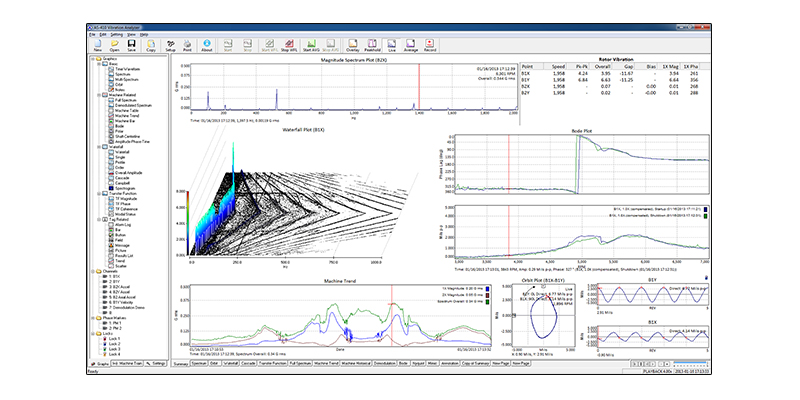The height and width of the screenshot is (400, 800).
Task: Select Machine Table in tree
Action: click(127, 110)
